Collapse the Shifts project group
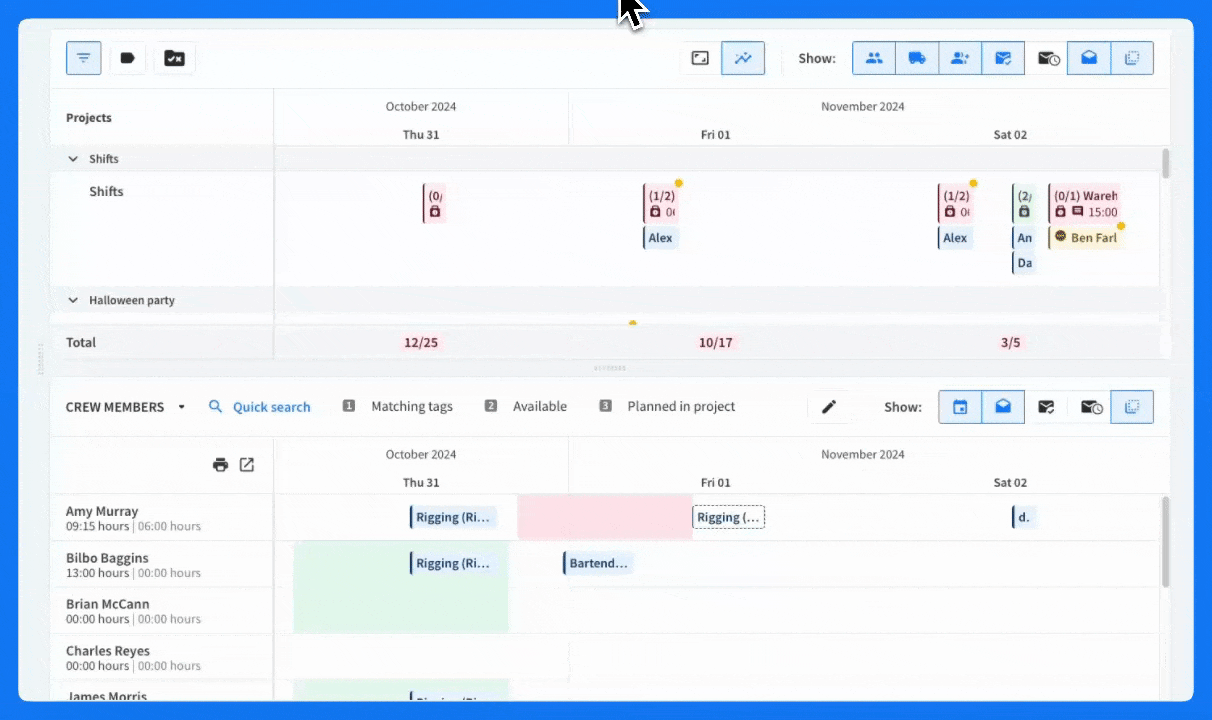 pos(73,159)
